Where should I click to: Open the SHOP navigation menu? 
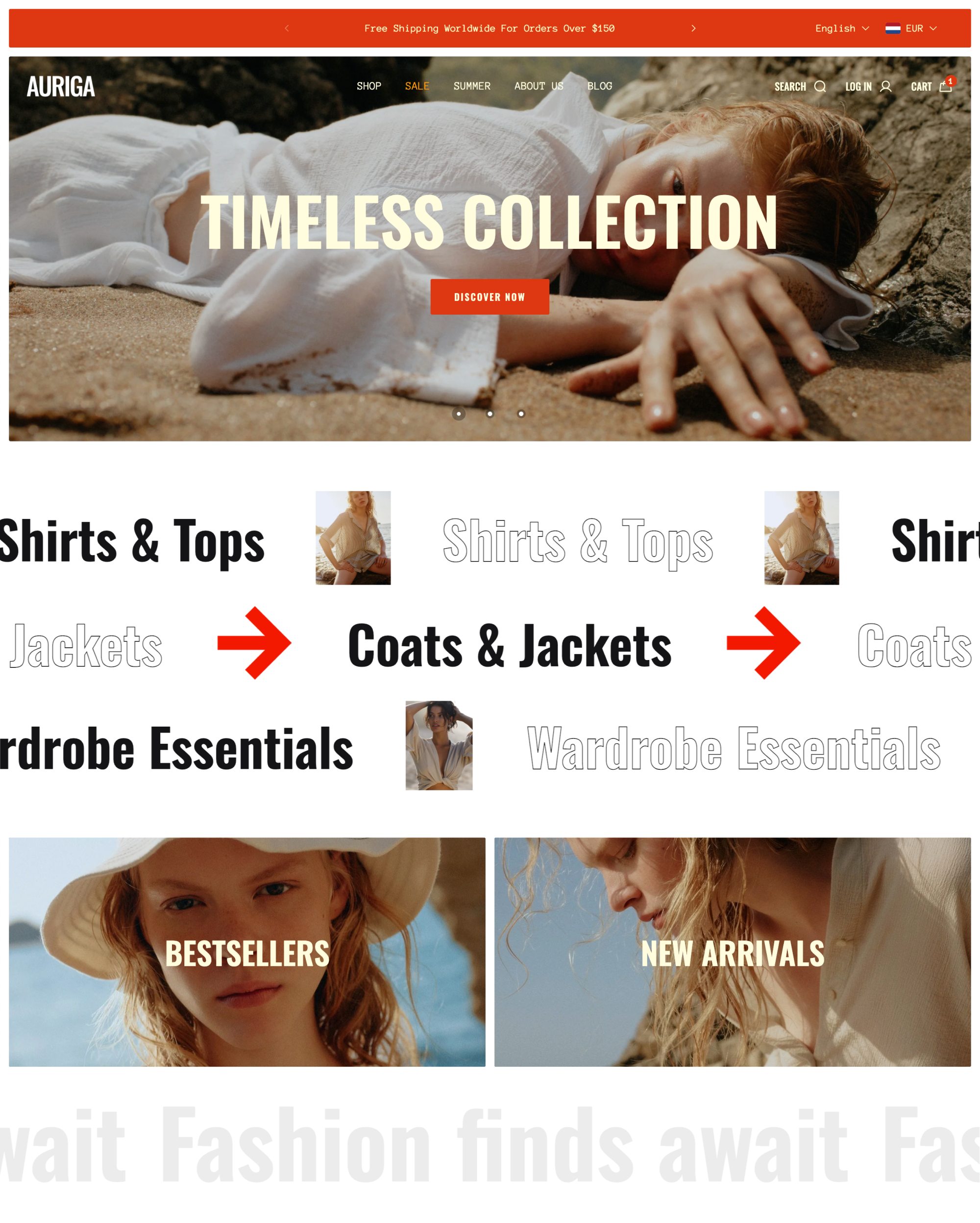(x=368, y=86)
